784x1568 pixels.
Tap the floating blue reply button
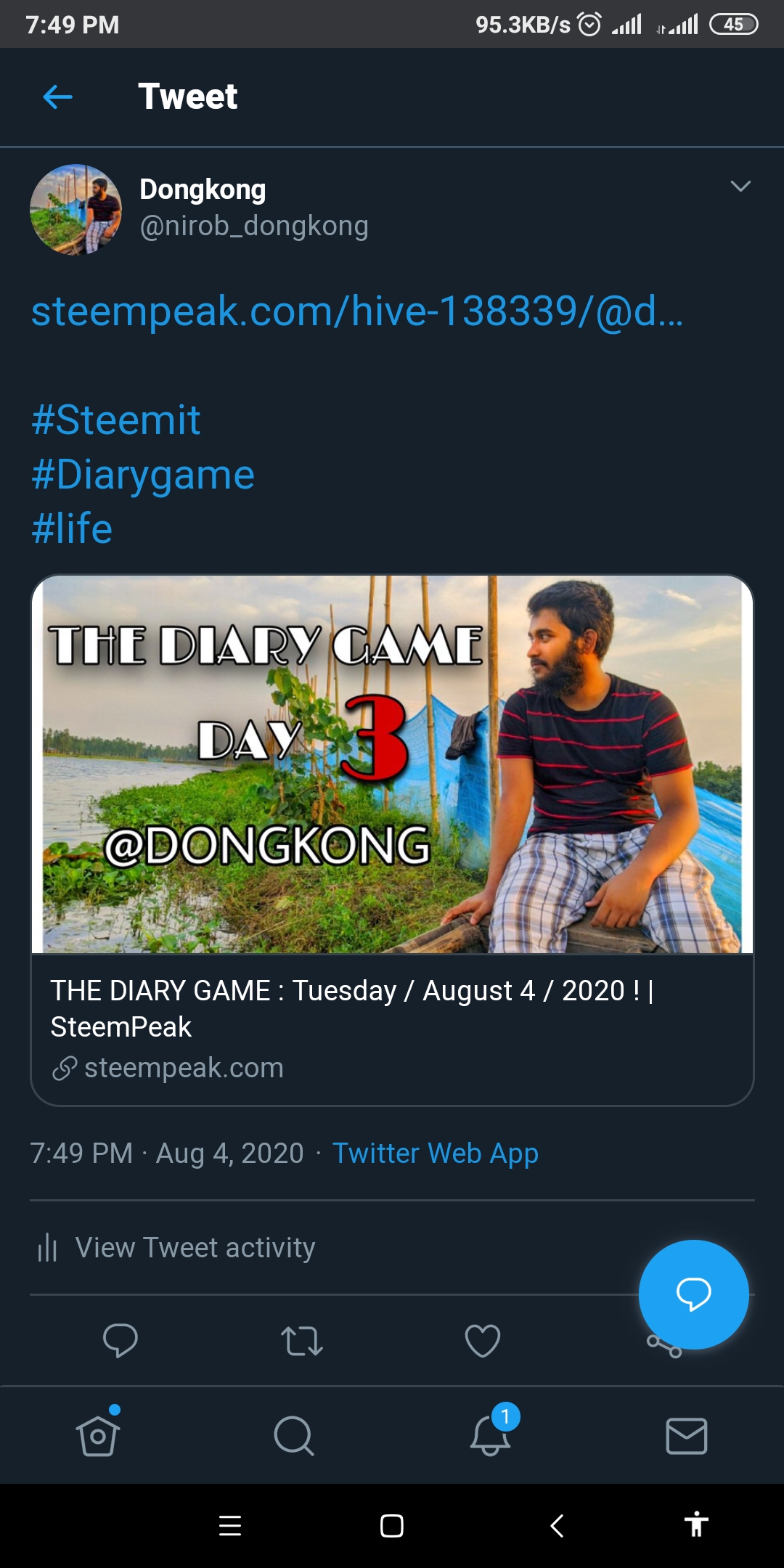click(x=693, y=1294)
